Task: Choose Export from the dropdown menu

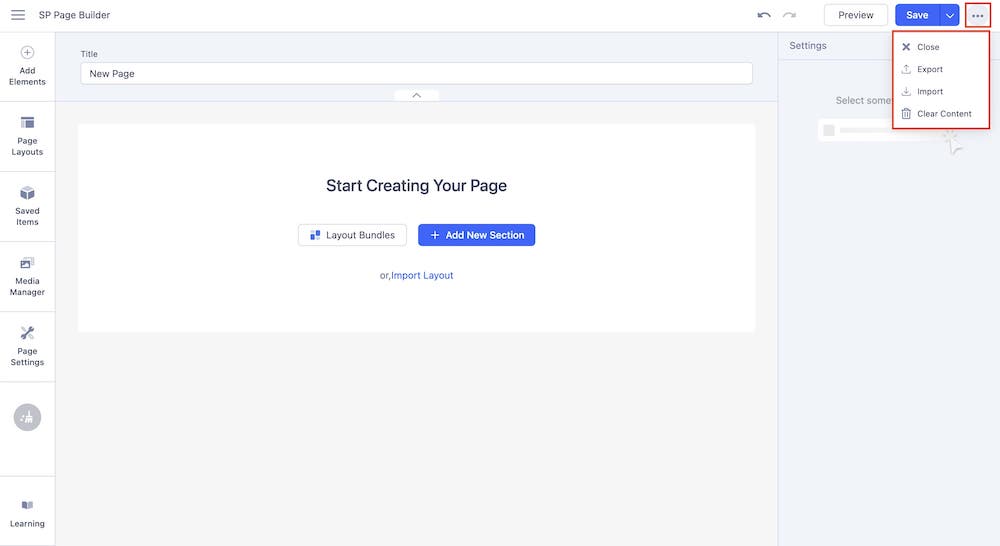Action: [x=929, y=69]
